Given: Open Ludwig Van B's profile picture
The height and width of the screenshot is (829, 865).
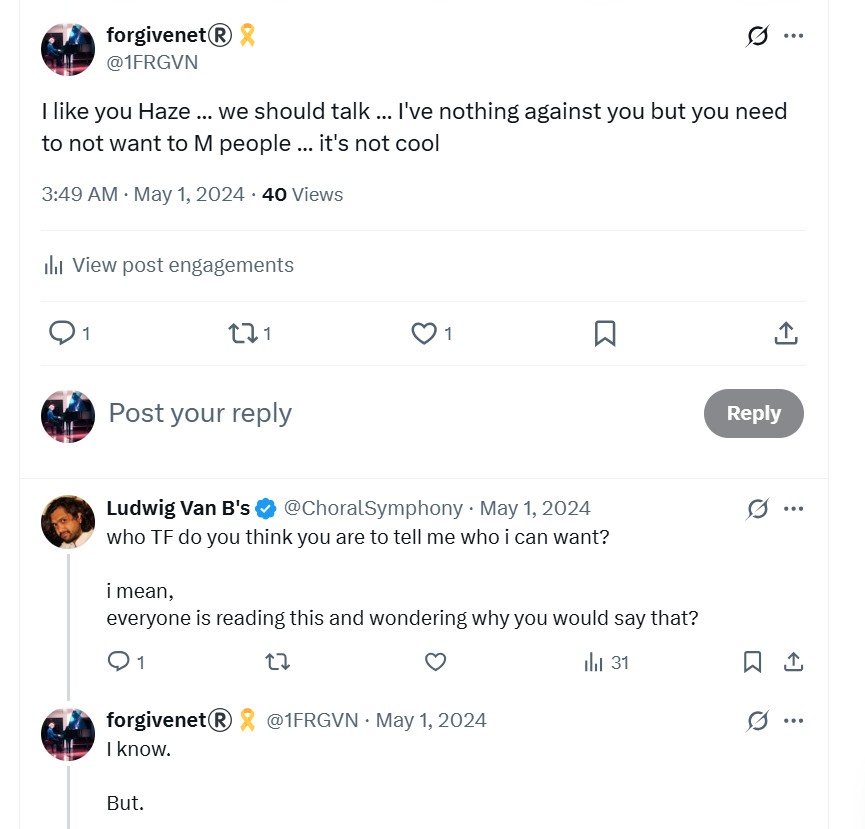Looking at the screenshot, I should tap(68, 522).
